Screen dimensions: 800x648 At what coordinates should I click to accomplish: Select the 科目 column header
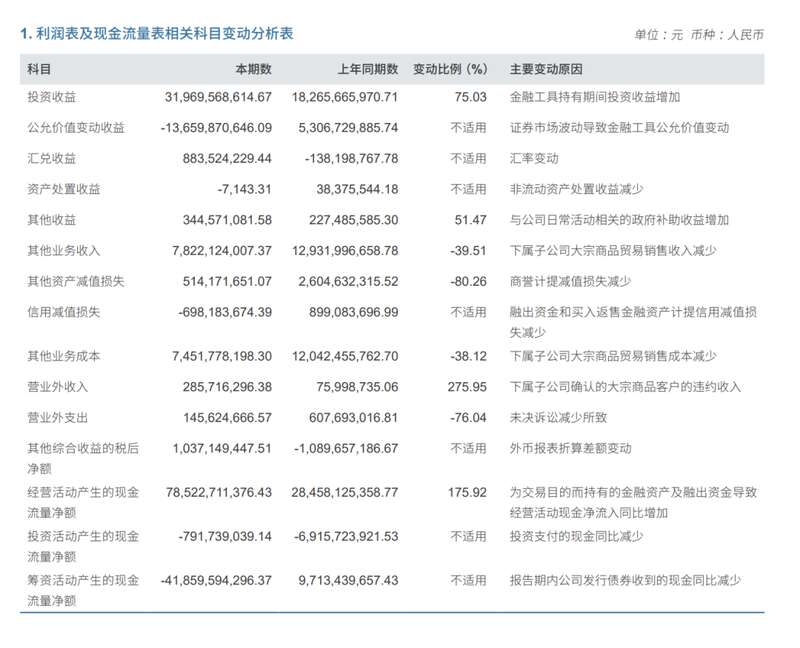(x=39, y=69)
